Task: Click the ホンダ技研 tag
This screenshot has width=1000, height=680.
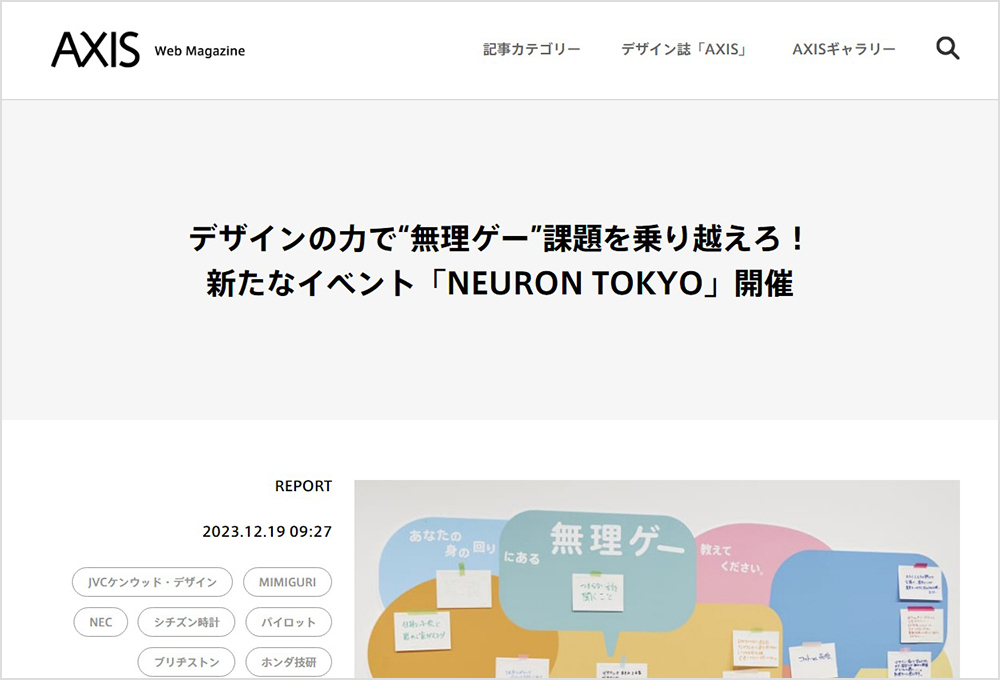Action: click(288, 662)
